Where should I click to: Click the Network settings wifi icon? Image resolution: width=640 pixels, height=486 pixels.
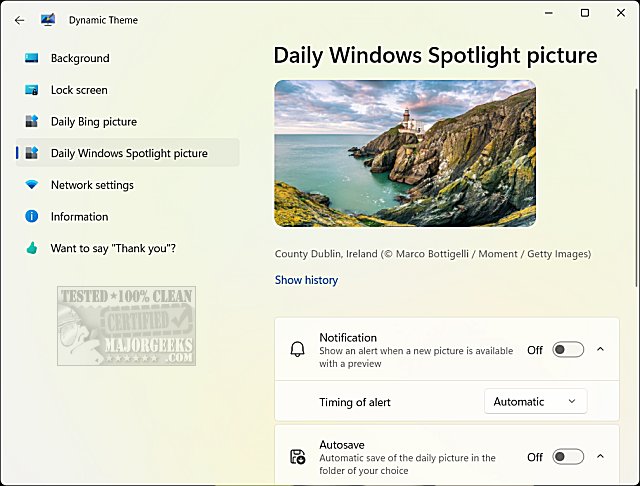pos(31,185)
